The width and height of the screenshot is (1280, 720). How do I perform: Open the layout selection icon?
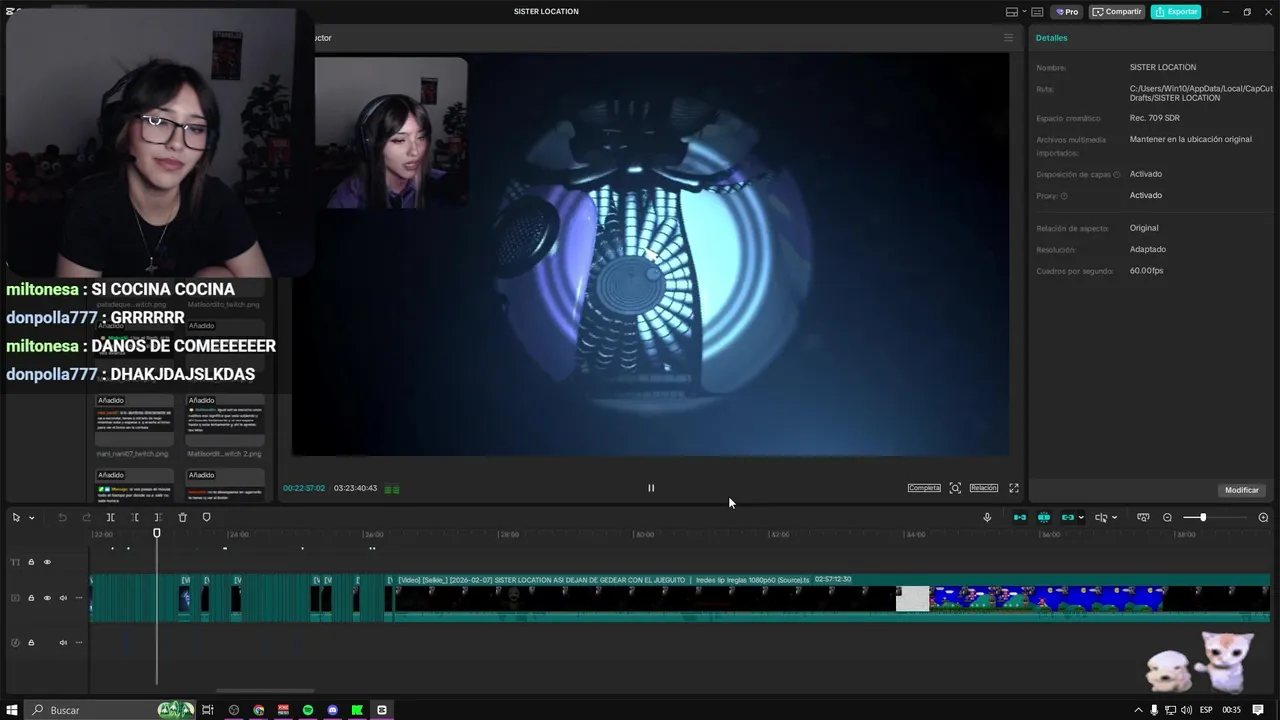[1012, 12]
